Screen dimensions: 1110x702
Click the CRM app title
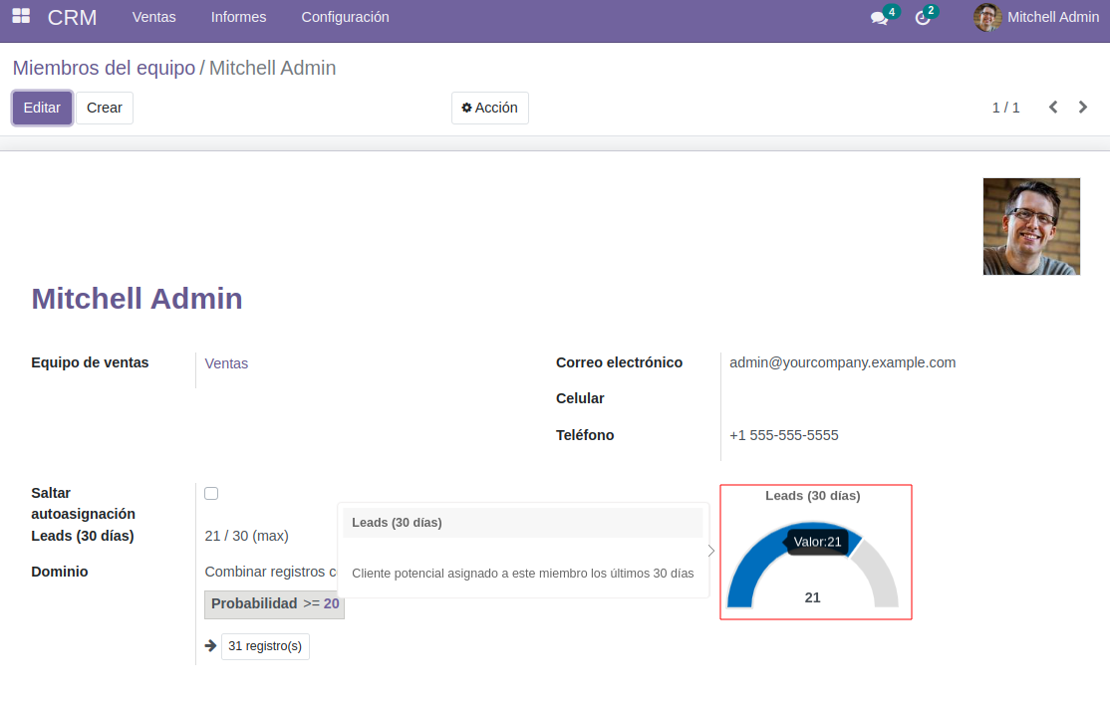(x=72, y=17)
